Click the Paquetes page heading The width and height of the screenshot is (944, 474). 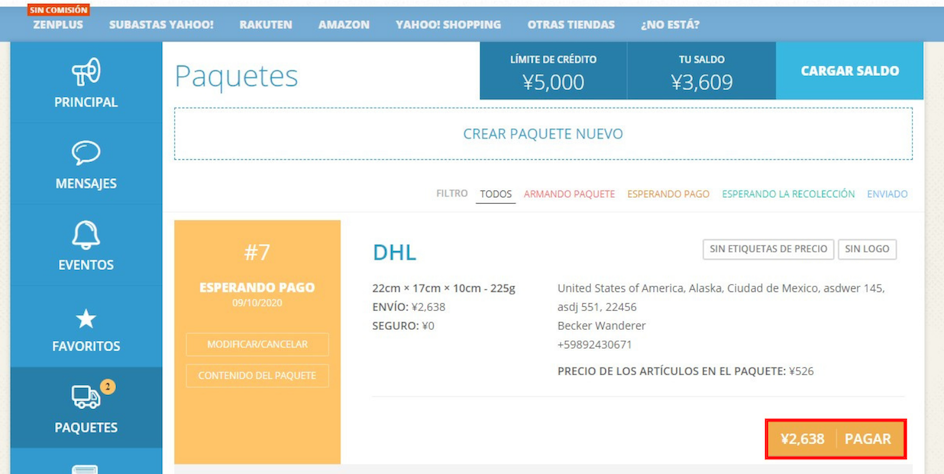point(236,76)
